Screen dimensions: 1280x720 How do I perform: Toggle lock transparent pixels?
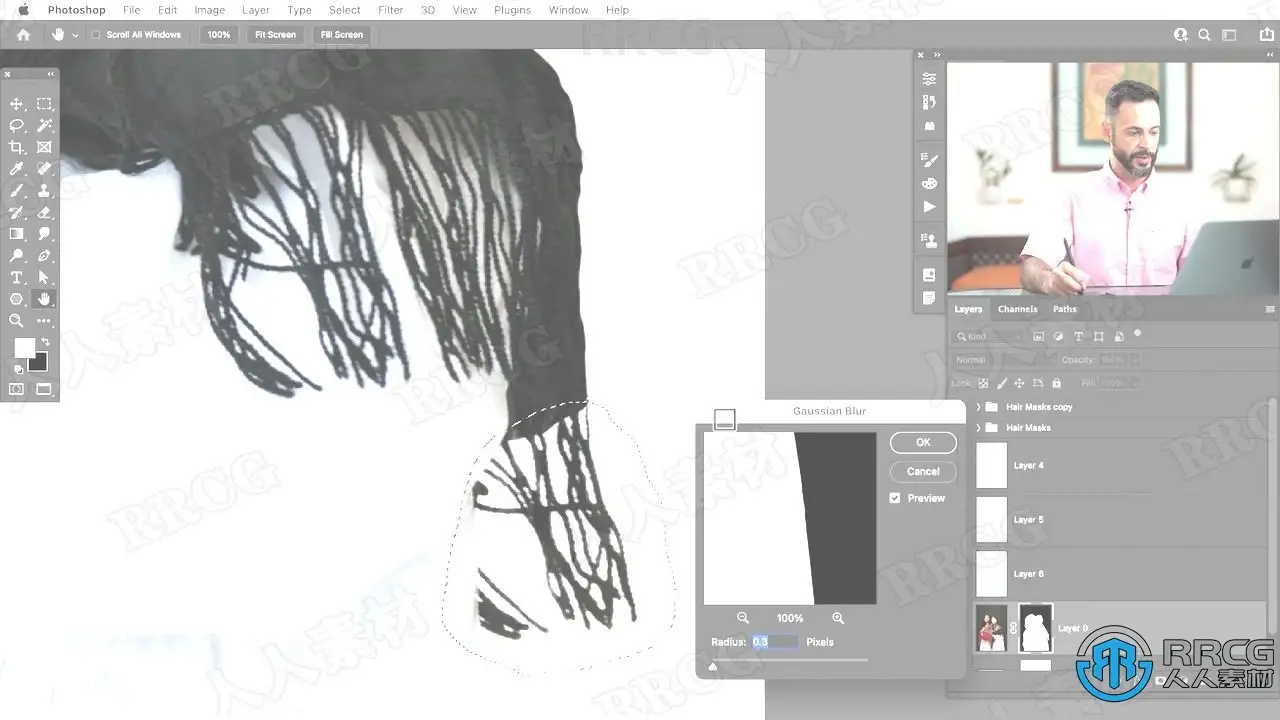point(983,383)
